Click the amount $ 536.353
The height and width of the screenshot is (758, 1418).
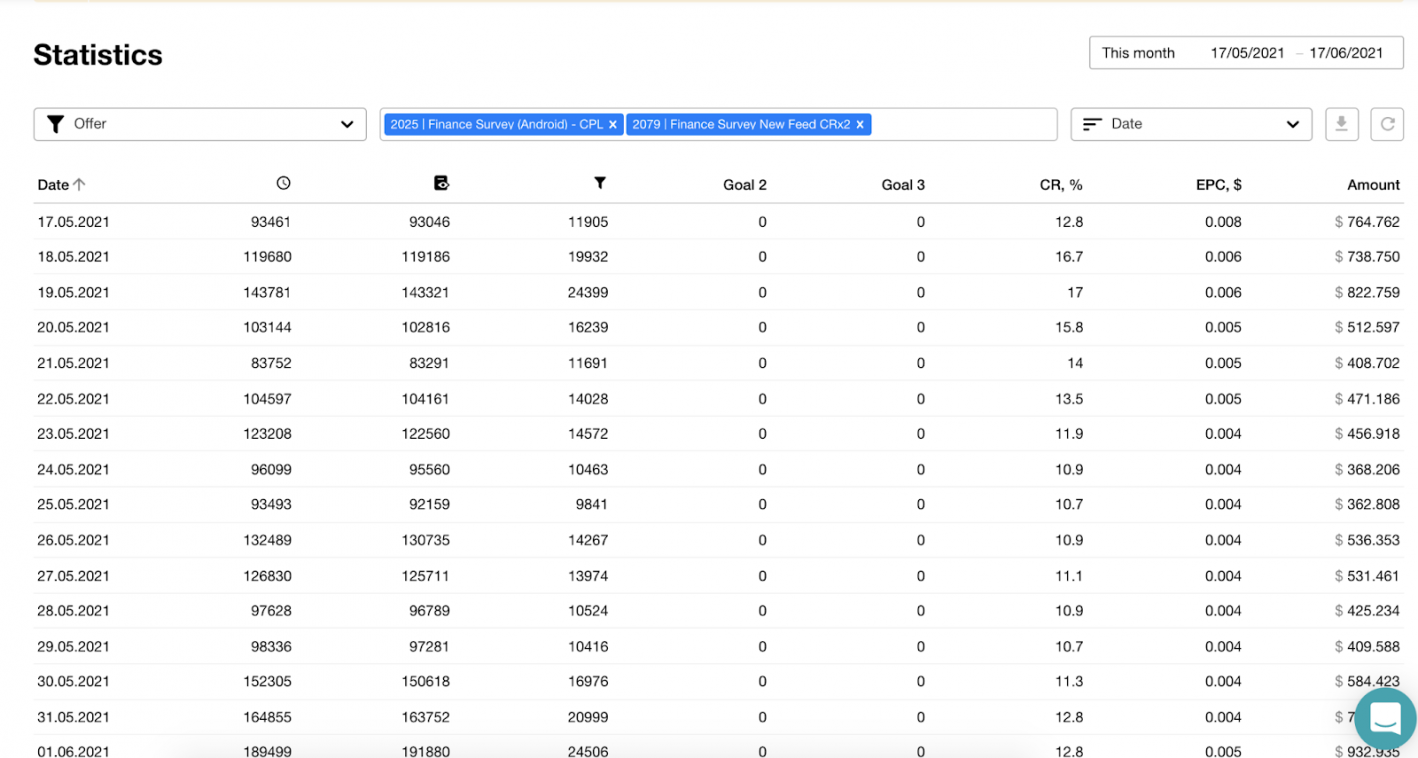[x=1367, y=540]
